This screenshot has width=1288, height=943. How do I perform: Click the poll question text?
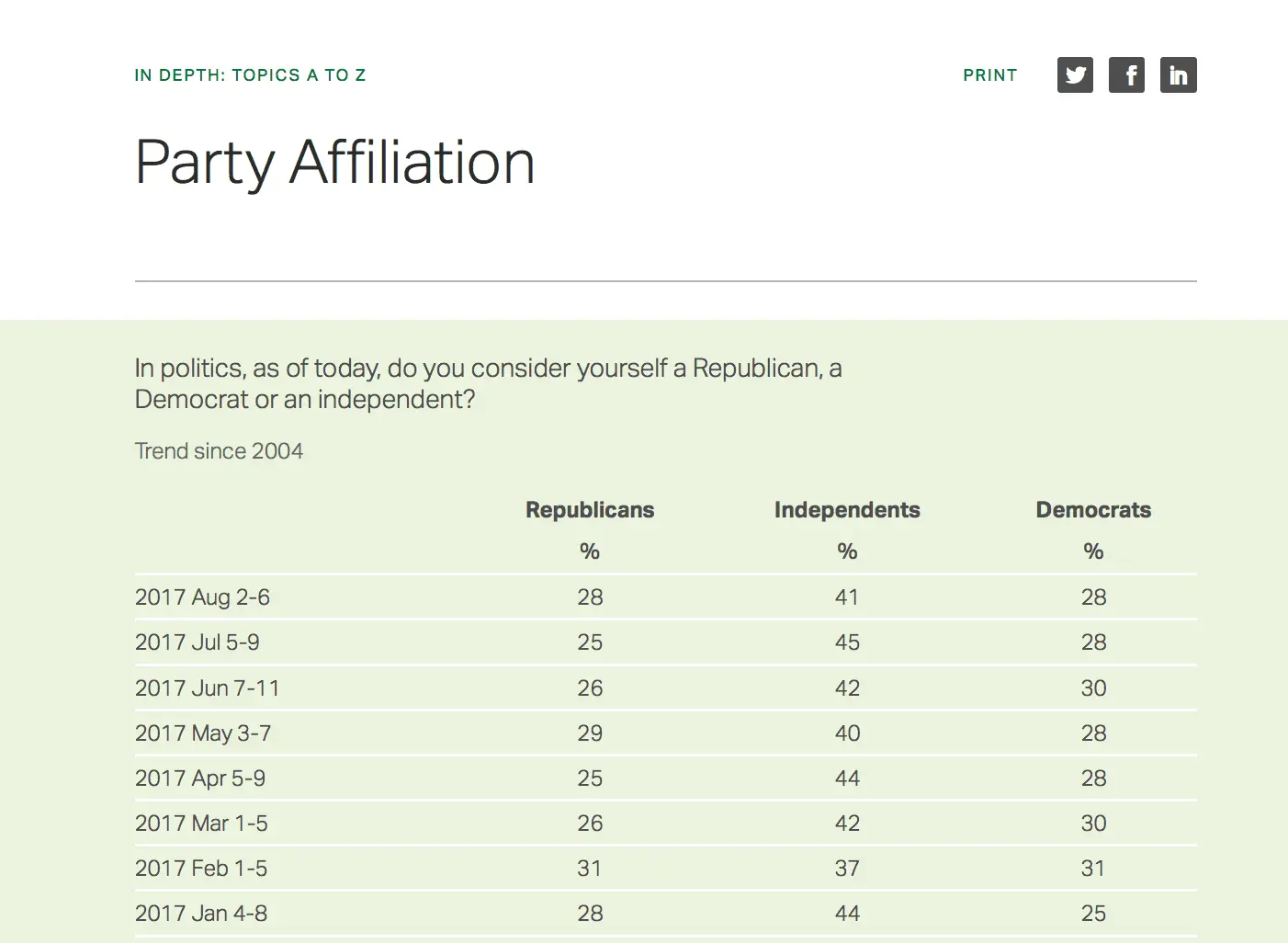coord(488,383)
